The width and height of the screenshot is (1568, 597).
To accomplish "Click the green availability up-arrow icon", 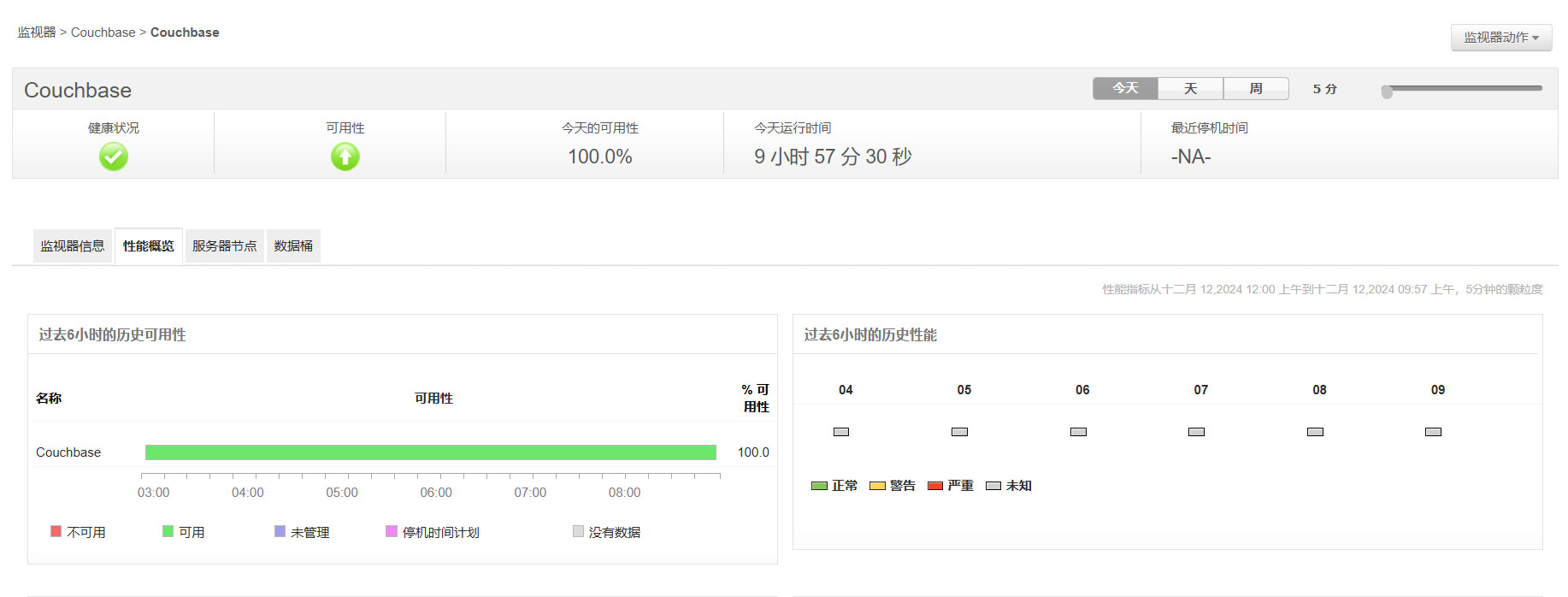I will pos(345,157).
